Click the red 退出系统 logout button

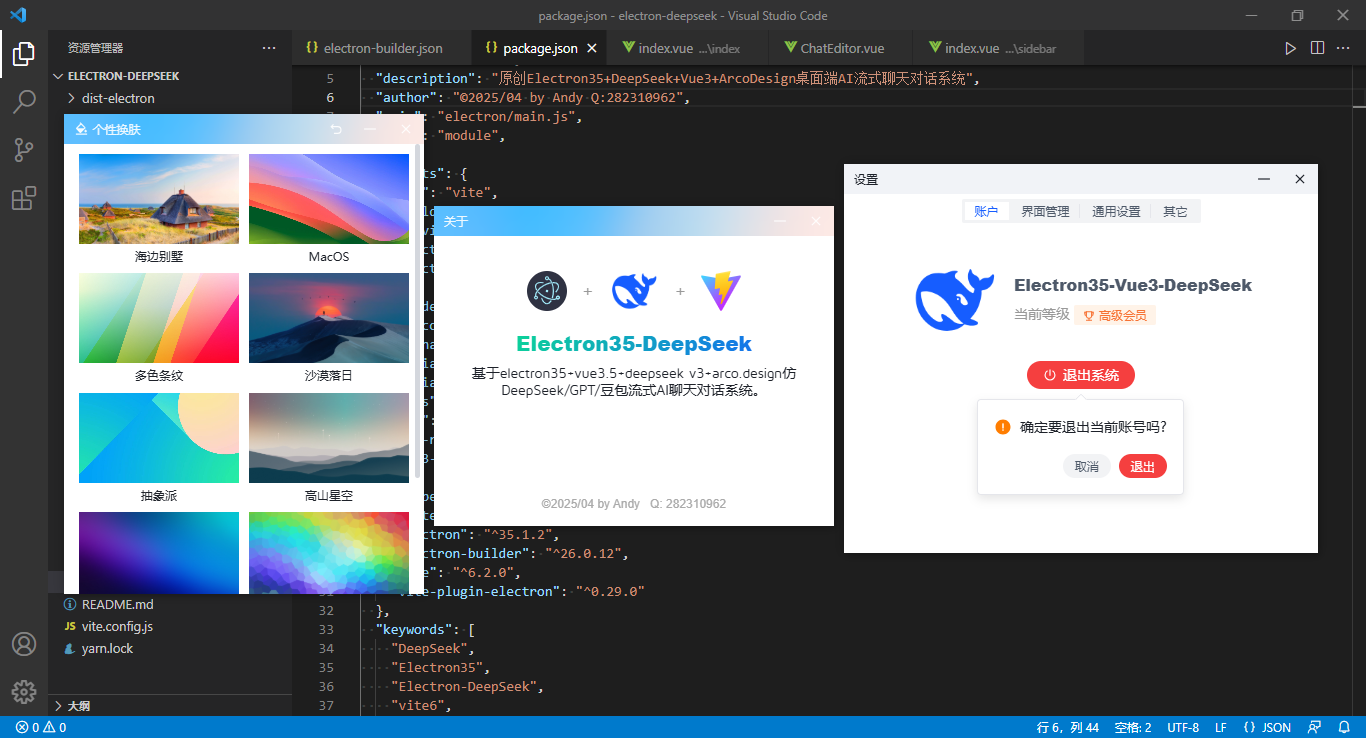1082,375
